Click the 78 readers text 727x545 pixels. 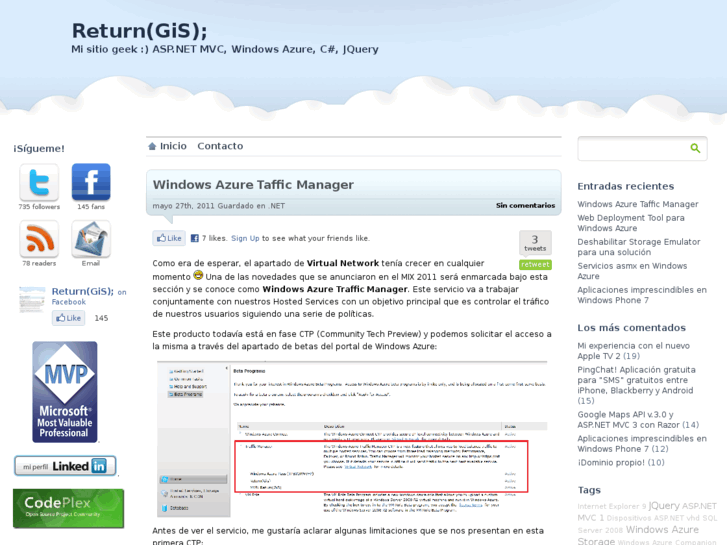(39, 263)
